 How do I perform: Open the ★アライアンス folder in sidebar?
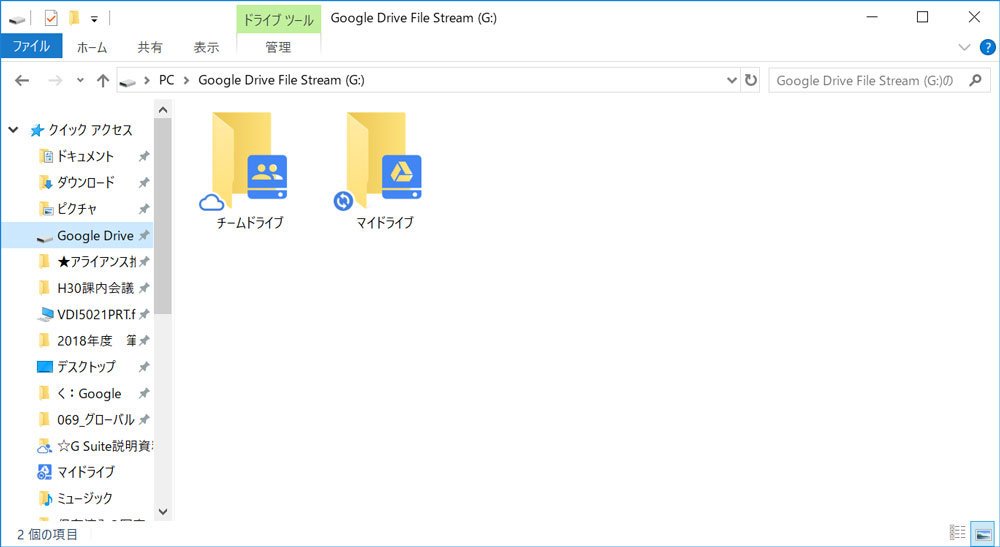click(x=96, y=261)
